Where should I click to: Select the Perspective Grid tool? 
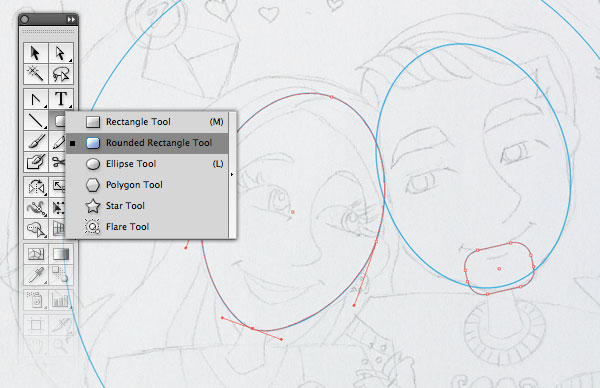(x=57, y=229)
